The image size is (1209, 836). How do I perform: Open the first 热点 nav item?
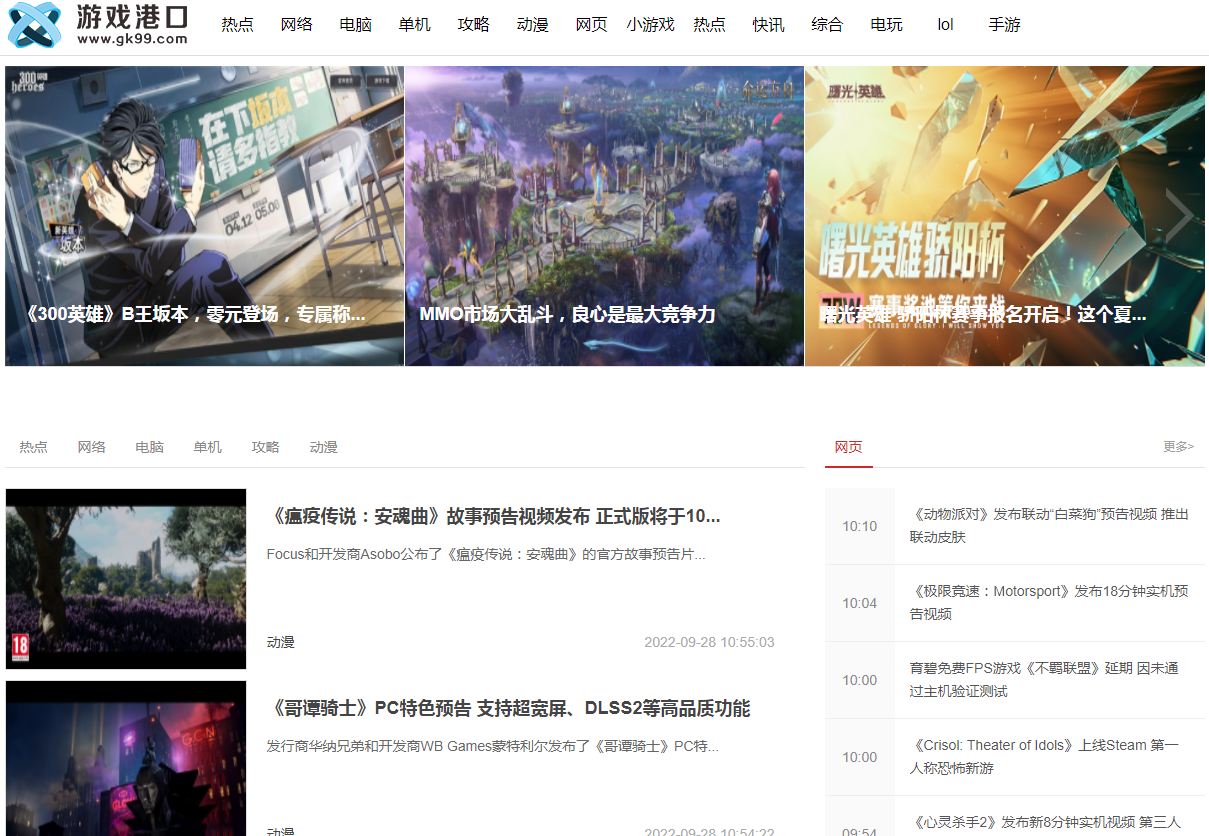237,25
